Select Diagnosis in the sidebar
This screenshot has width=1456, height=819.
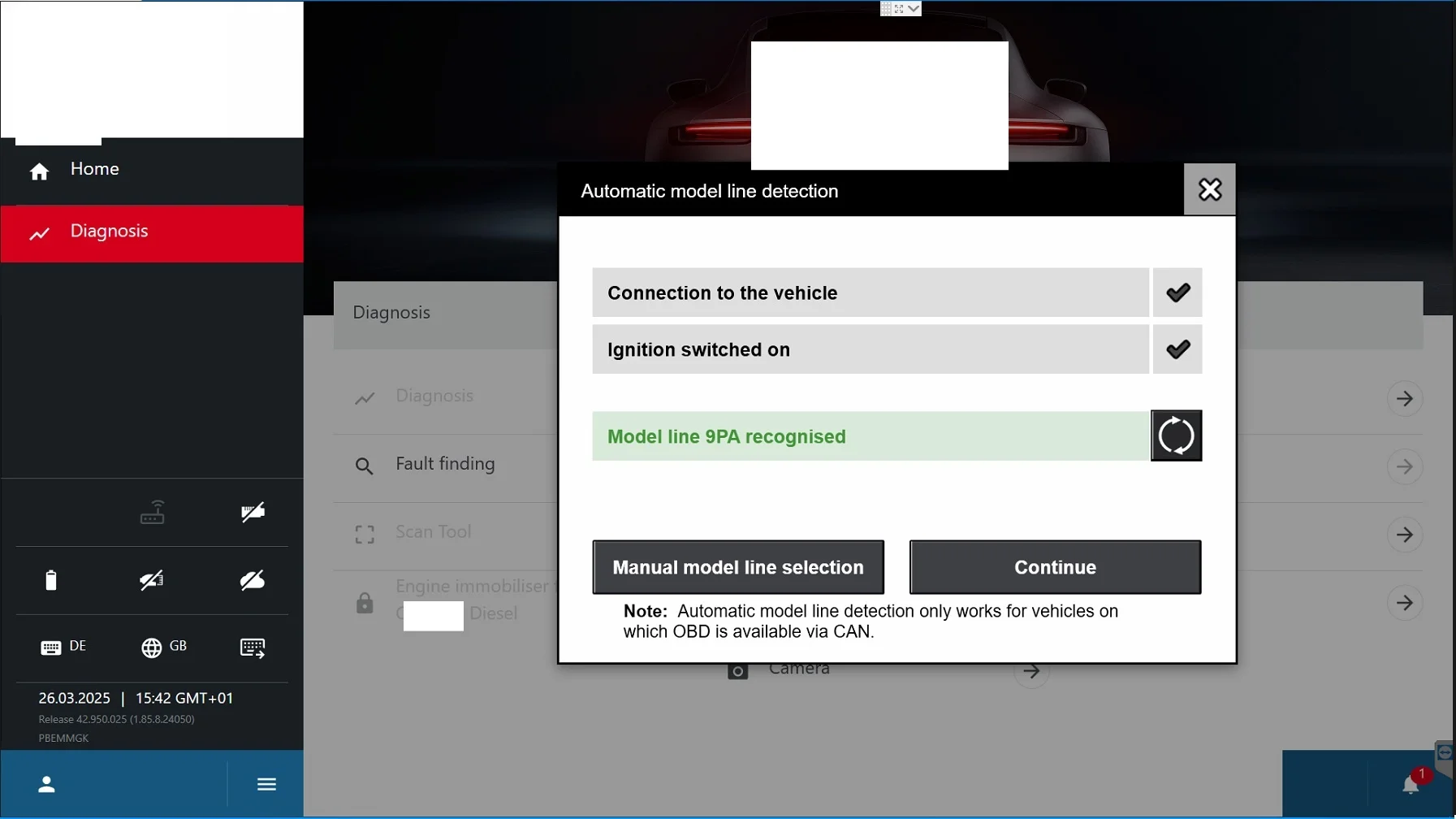coord(152,233)
